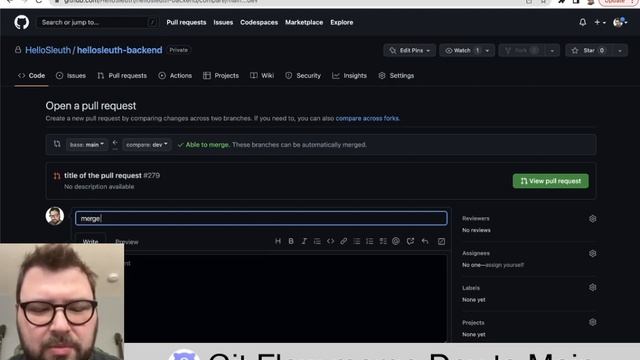Switch to the Settings tab
The width and height of the screenshot is (640, 360).
[396, 76]
